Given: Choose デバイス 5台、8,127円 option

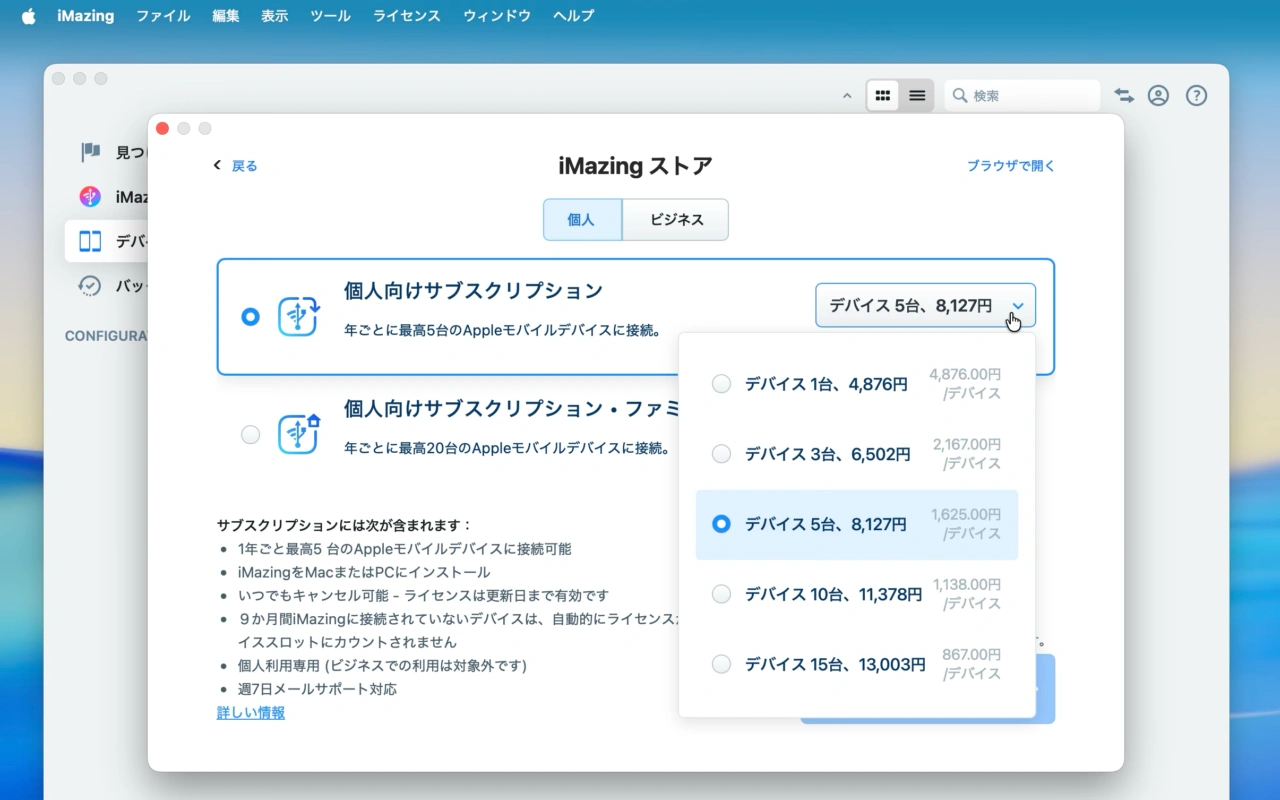Looking at the screenshot, I should click(856, 524).
